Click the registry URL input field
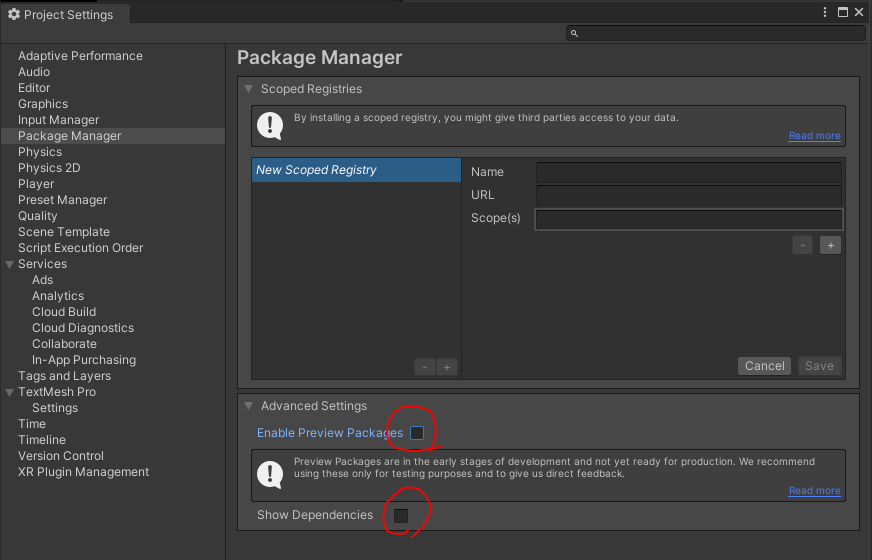 688,196
